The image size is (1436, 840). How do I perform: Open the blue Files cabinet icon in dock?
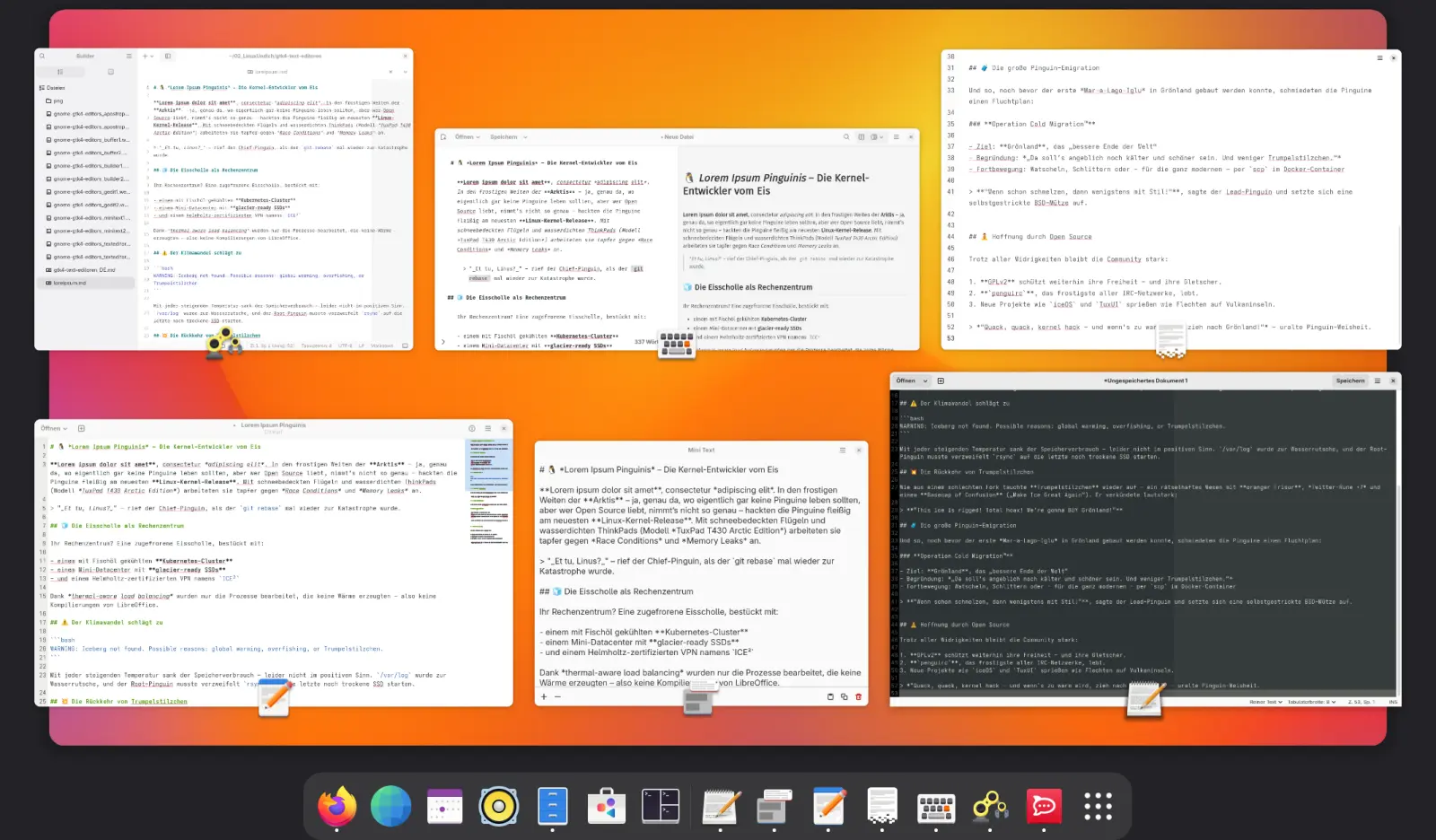553,806
